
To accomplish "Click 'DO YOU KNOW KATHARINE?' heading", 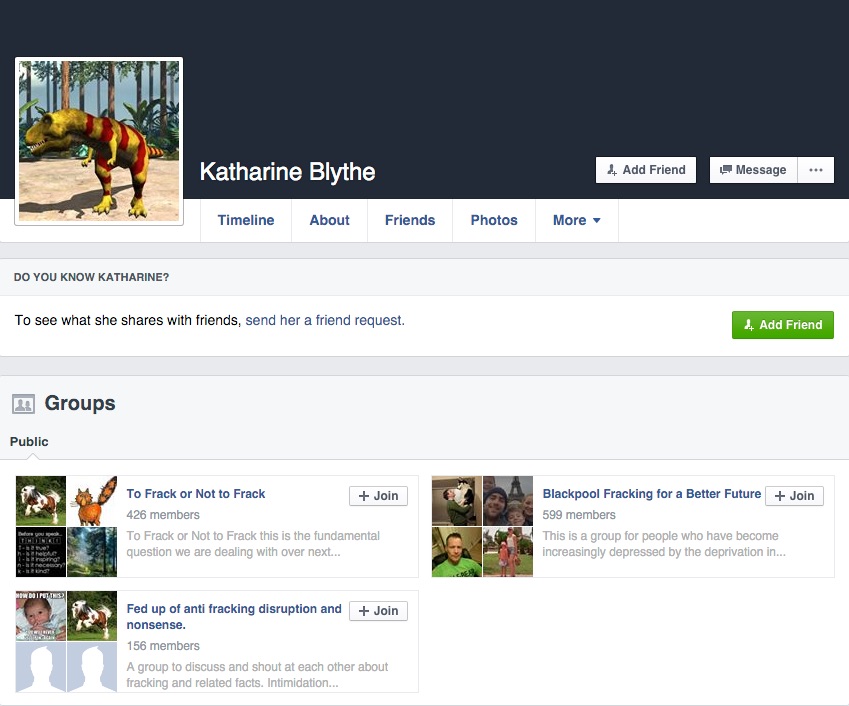I will 92,277.
